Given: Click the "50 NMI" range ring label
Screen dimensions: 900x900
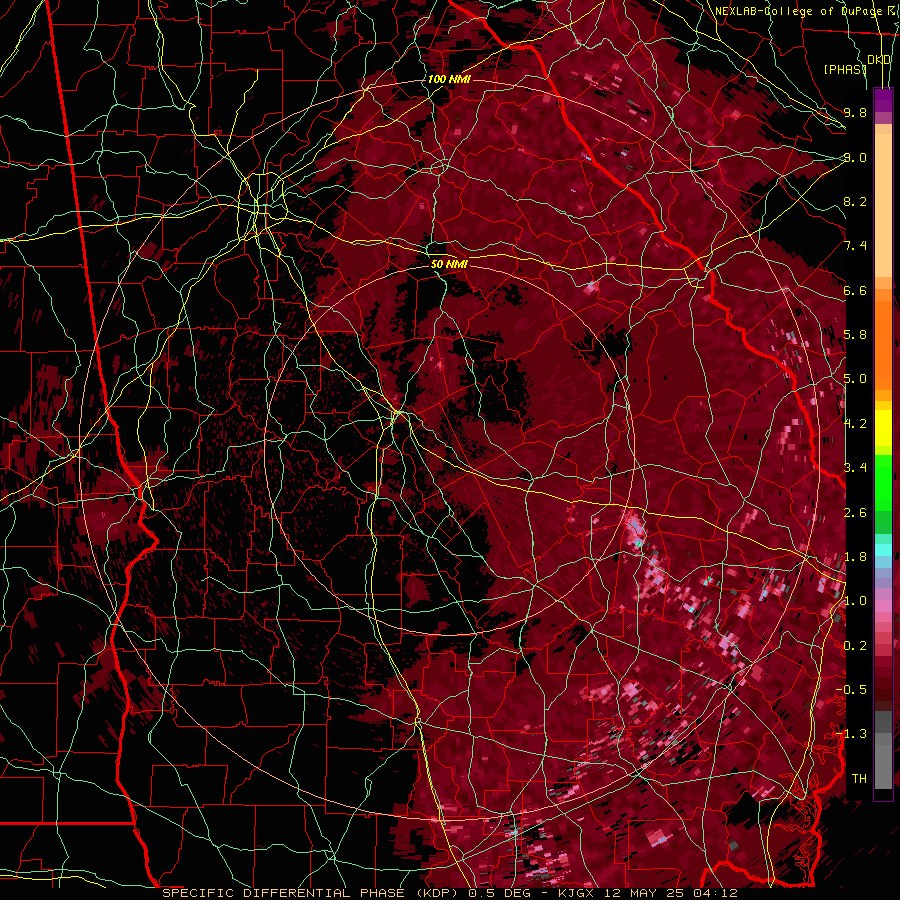Looking at the screenshot, I should coord(449,264).
